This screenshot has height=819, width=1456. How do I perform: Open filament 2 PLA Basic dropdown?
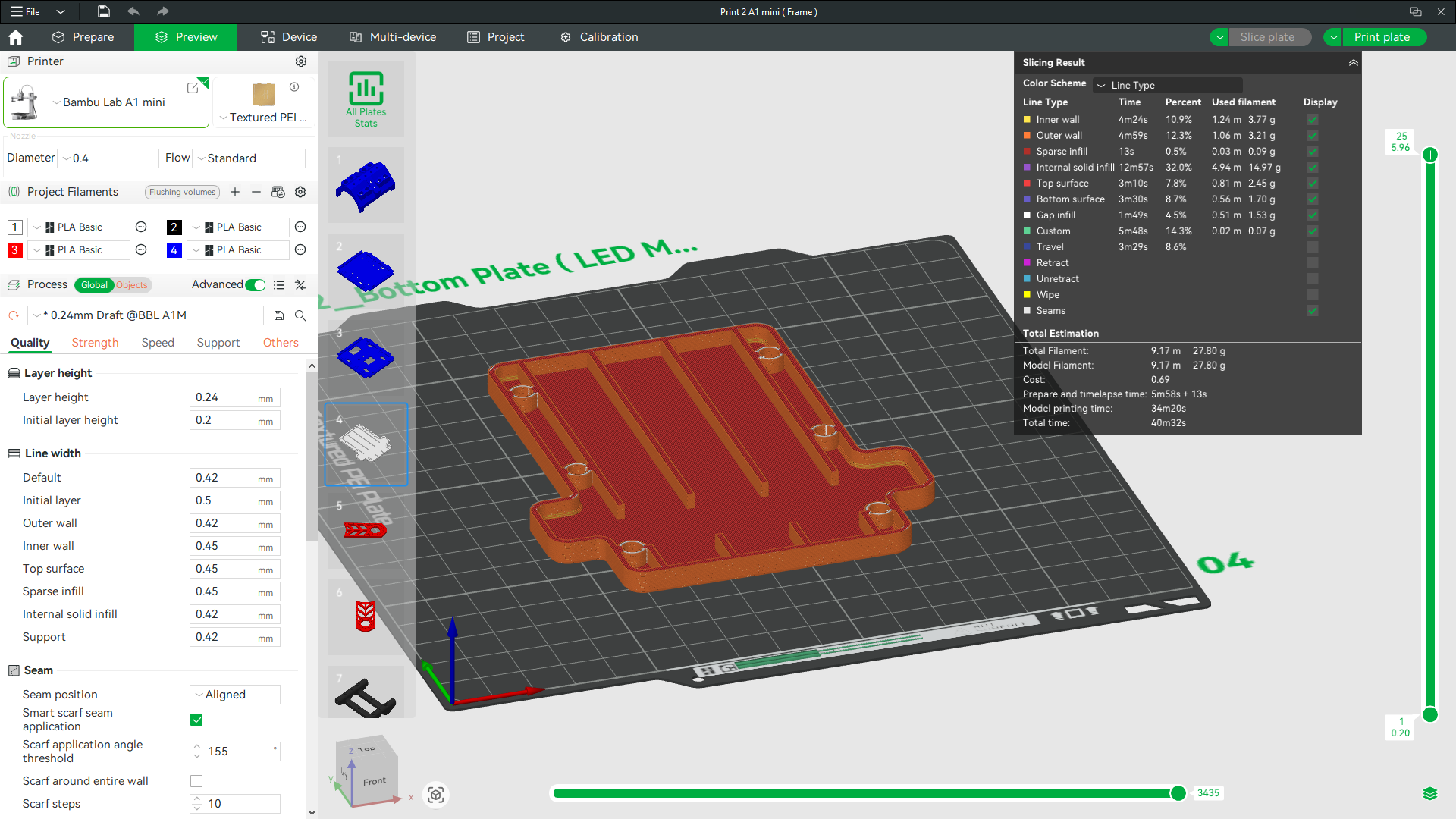tap(237, 227)
